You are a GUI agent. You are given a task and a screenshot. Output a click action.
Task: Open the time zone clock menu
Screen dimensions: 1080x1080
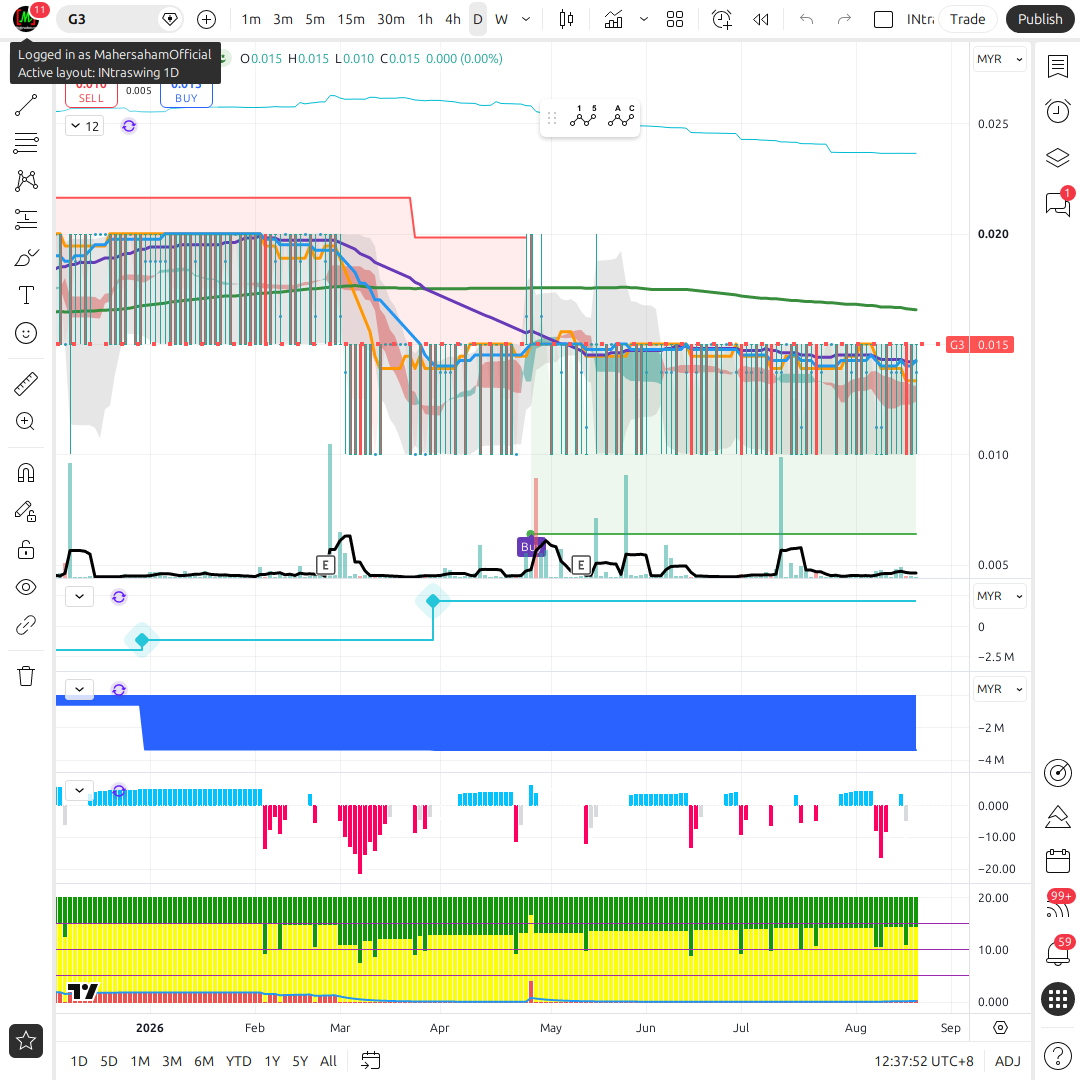tap(924, 1061)
